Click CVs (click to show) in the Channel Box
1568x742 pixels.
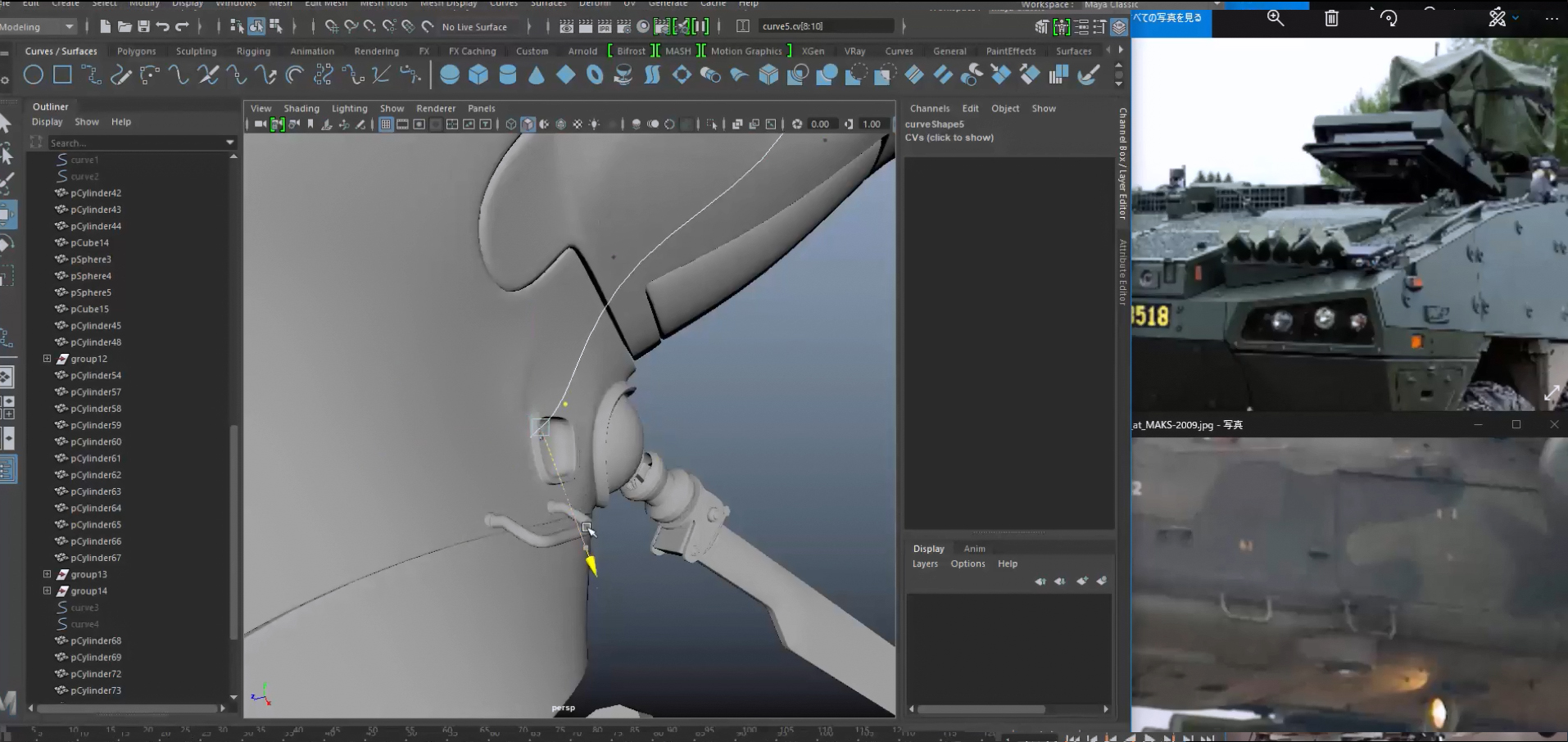[950, 138]
